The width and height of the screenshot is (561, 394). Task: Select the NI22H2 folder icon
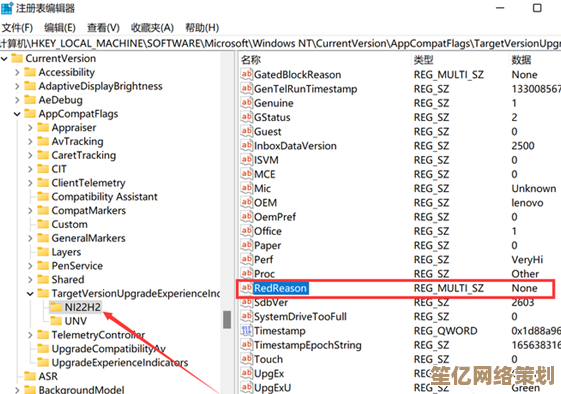pyautogui.click(x=56, y=307)
